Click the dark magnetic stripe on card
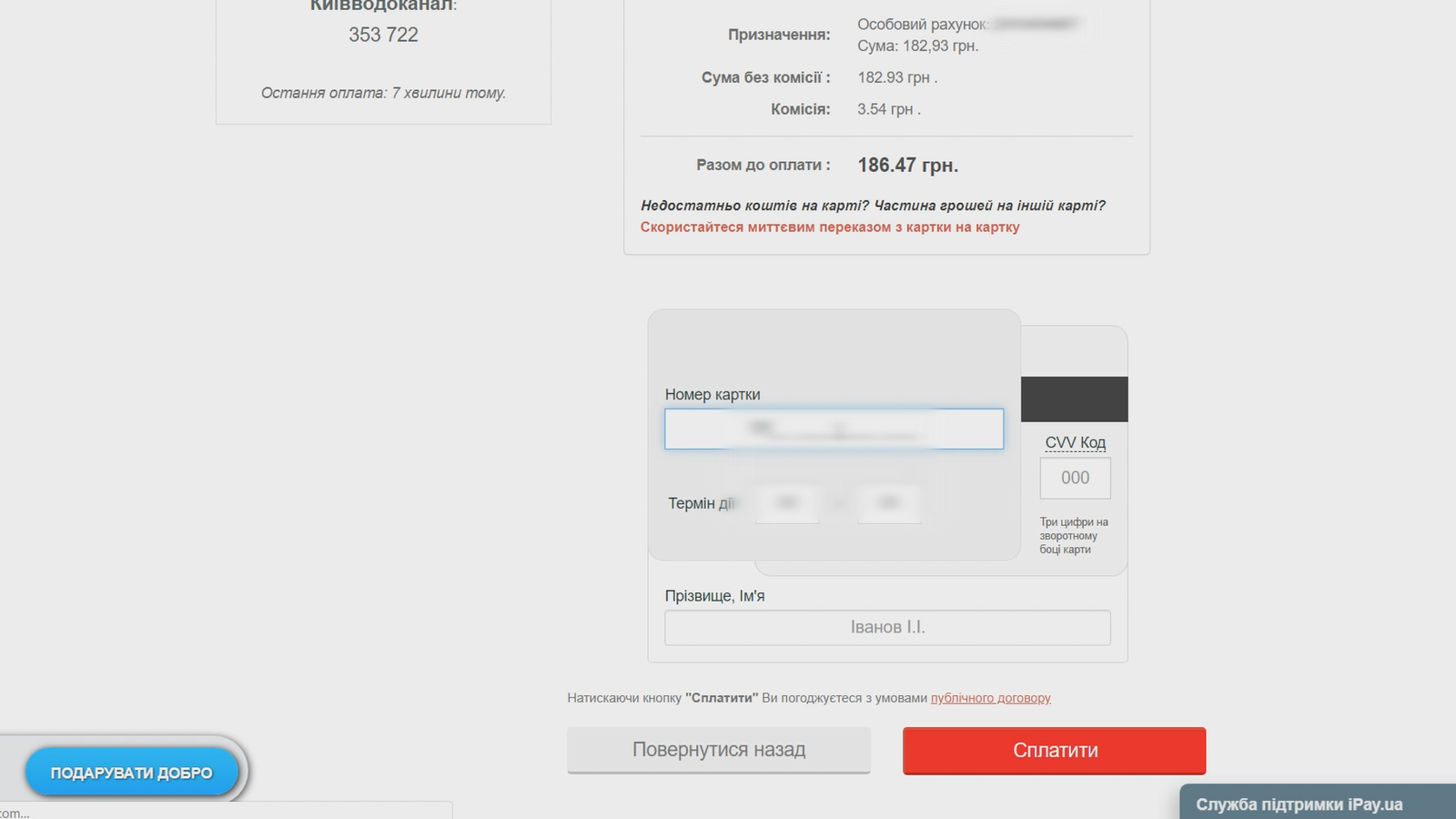1456x819 pixels. (x=1074, y=399)
